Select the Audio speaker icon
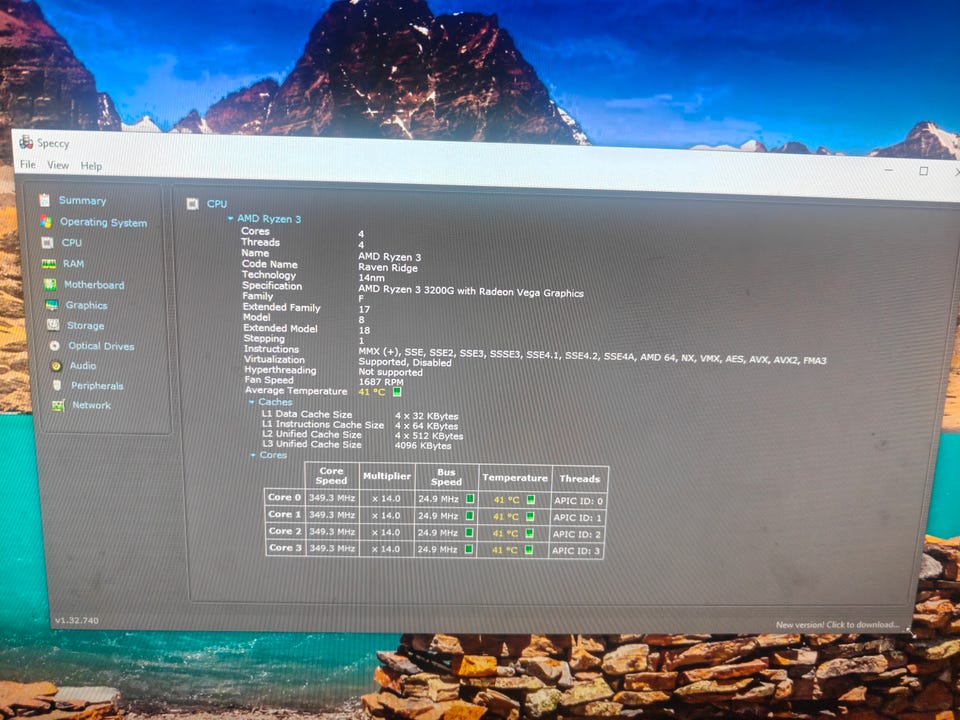 point(56,366)
